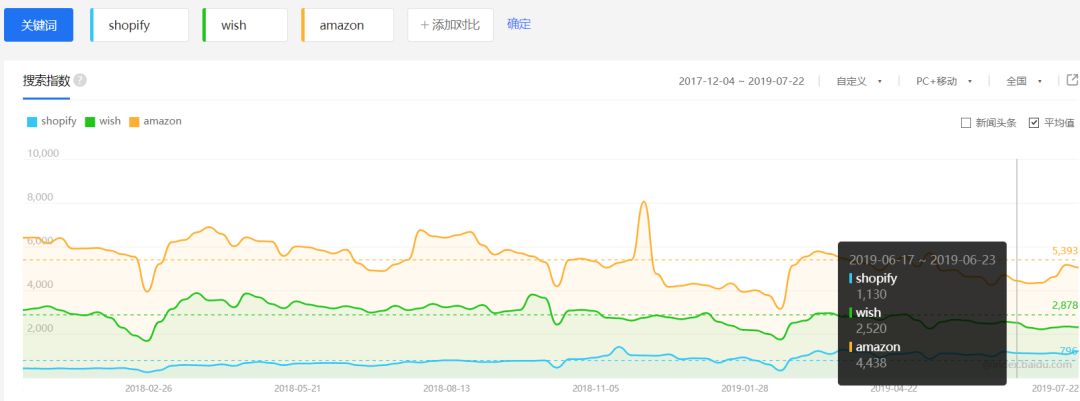Image resolution: width=1080 pixels, height=401 pixels.
Task: Expand the PC+移动 device dropdown
Action: pyautogui.click(x=944, y=81)
